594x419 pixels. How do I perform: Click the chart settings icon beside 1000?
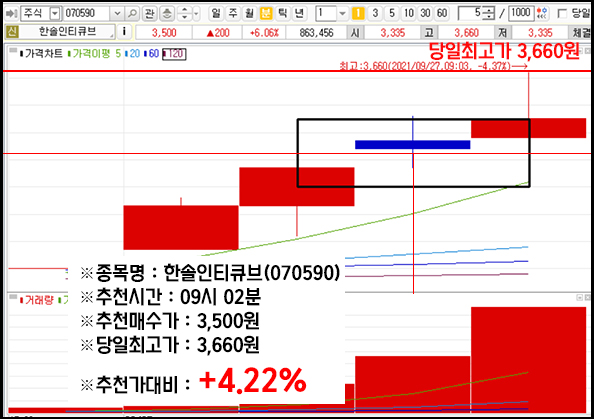coord(542,14)
